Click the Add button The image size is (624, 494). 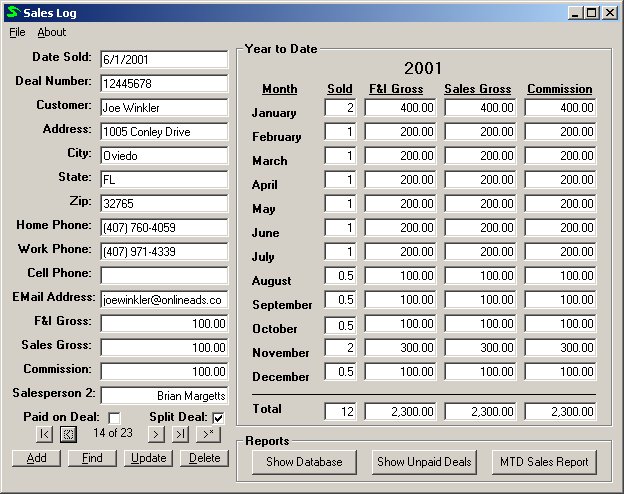36,458
